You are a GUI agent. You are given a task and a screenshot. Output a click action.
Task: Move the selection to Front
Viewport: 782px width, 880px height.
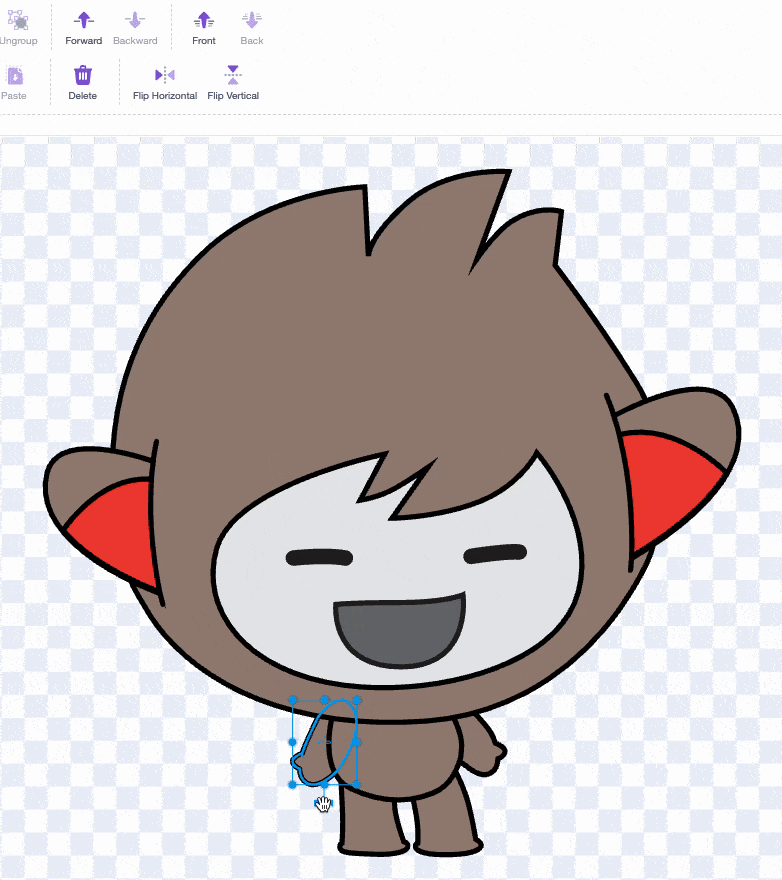pyautogui.click(x=204, y=20)
